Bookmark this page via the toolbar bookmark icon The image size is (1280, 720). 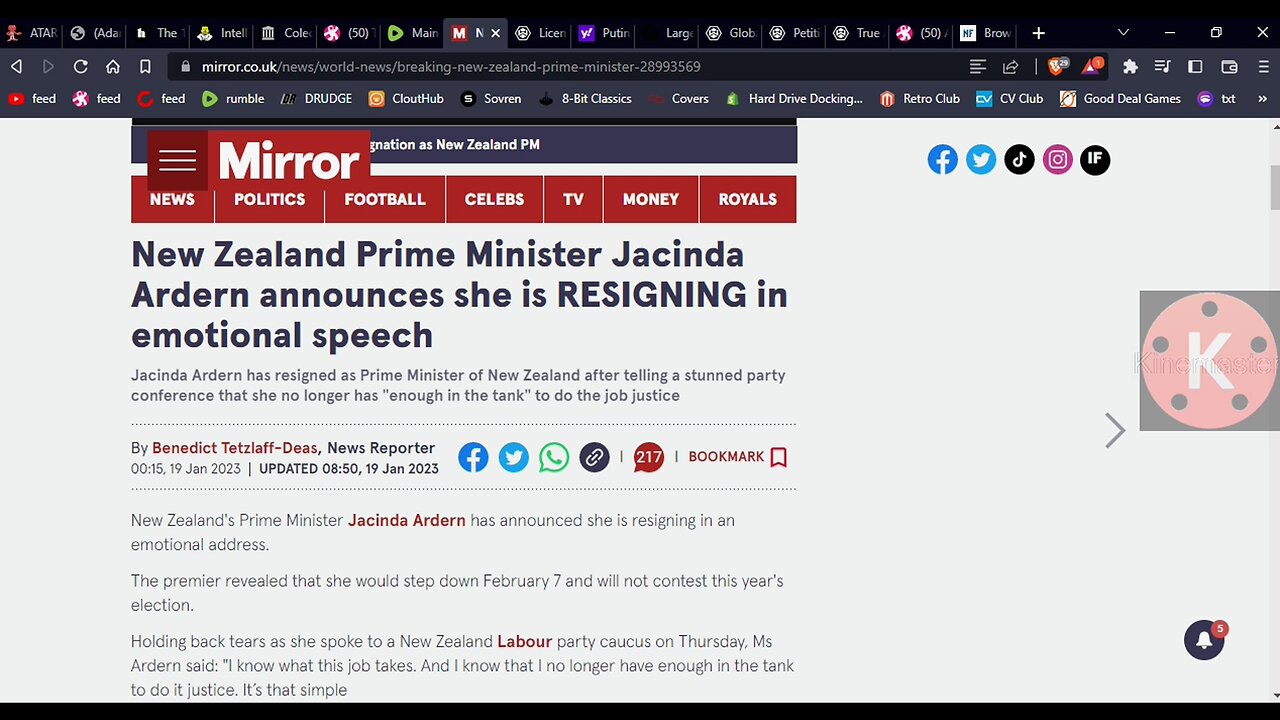pyautogui.click(x=145, y=67)
